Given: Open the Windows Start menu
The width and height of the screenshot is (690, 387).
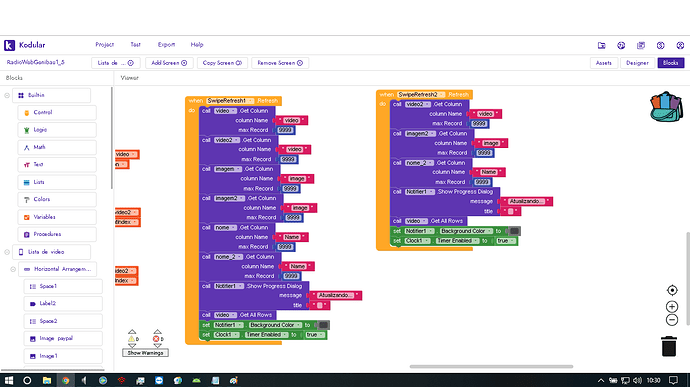Looking at the screenshot, I should click(8, 380).
